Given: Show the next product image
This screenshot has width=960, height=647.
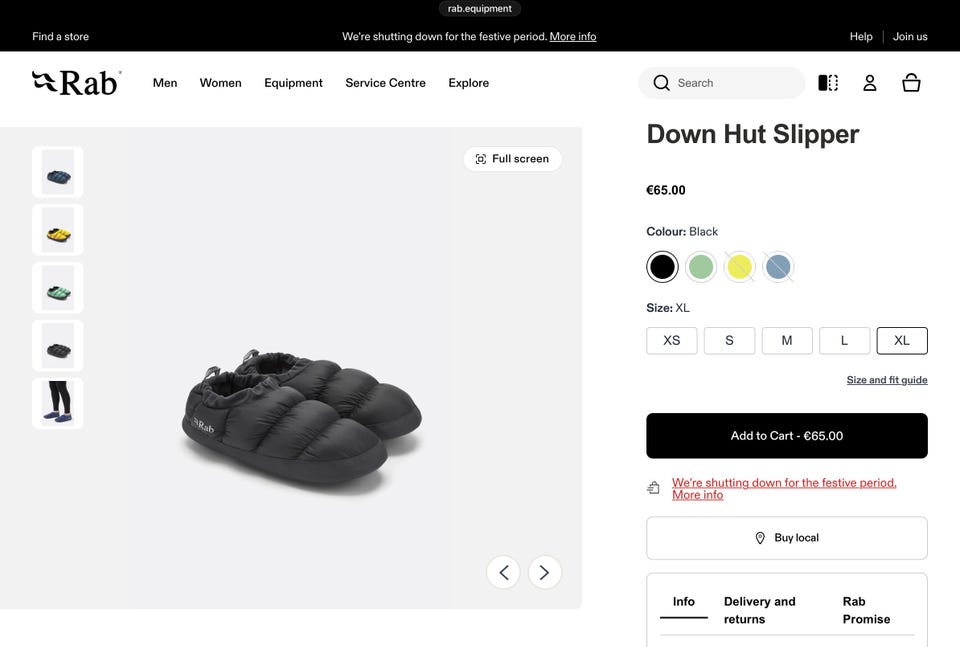Looking at the screenshot, I should click(544, 572).
